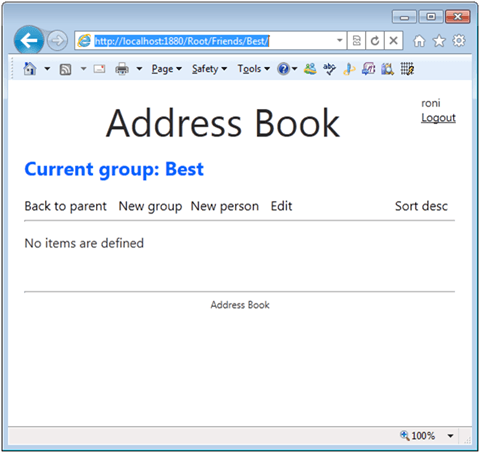The height and width of the screenshot is (453, 480).
Task: Click the browser Back arrow button
Action: [29, 41]
